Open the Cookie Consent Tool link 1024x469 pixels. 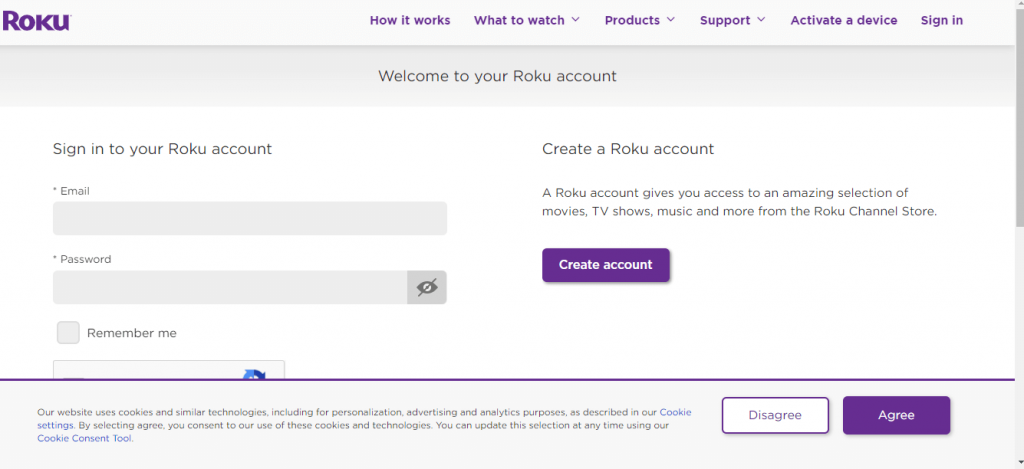85,438
